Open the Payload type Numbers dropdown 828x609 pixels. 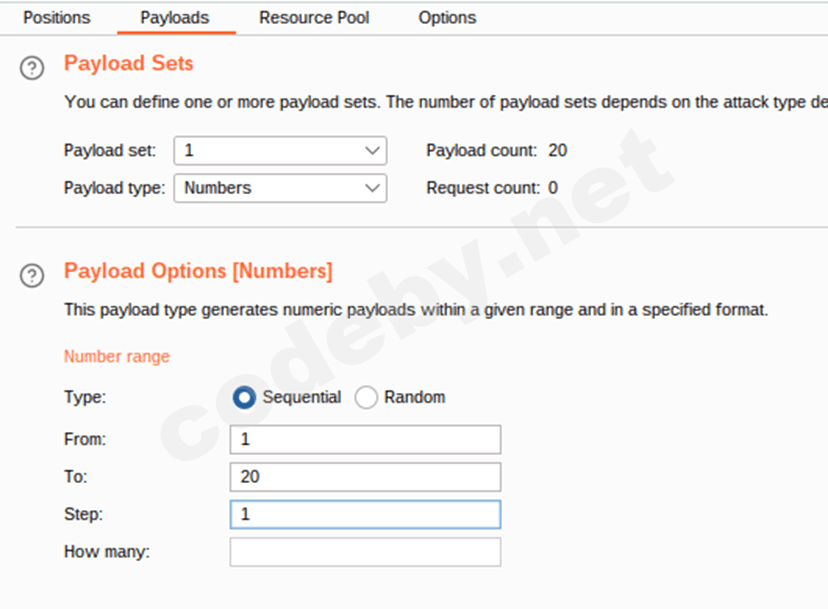point(280,188)
